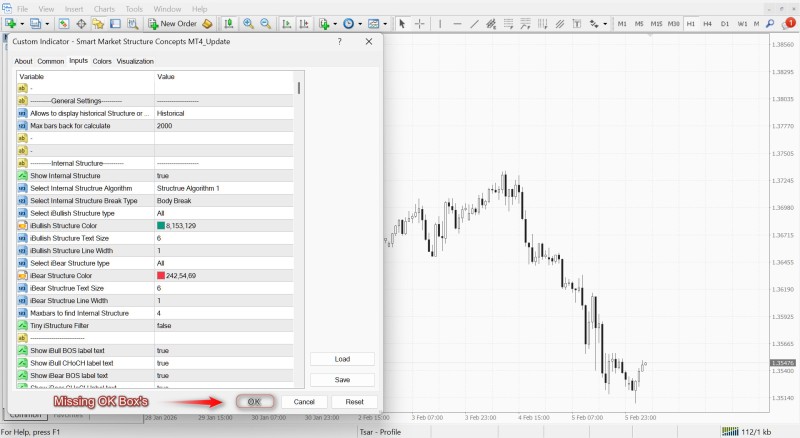Open the Tools menu
The height and width of the screenshot is (438, 800).
134,9
